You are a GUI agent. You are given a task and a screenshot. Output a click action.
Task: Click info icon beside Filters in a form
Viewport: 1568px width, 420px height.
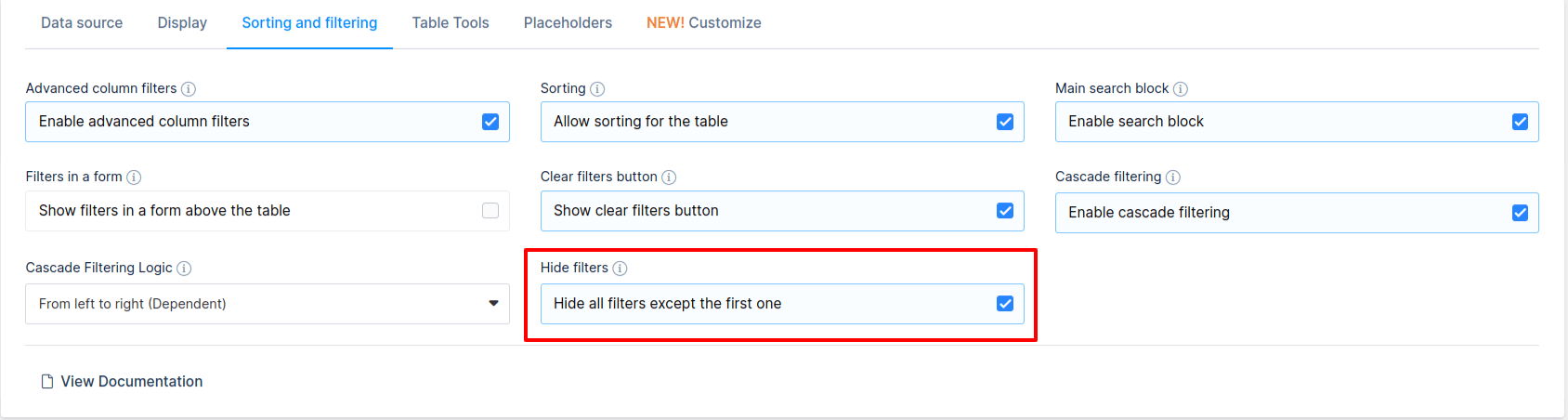click(x=134, y=177)
